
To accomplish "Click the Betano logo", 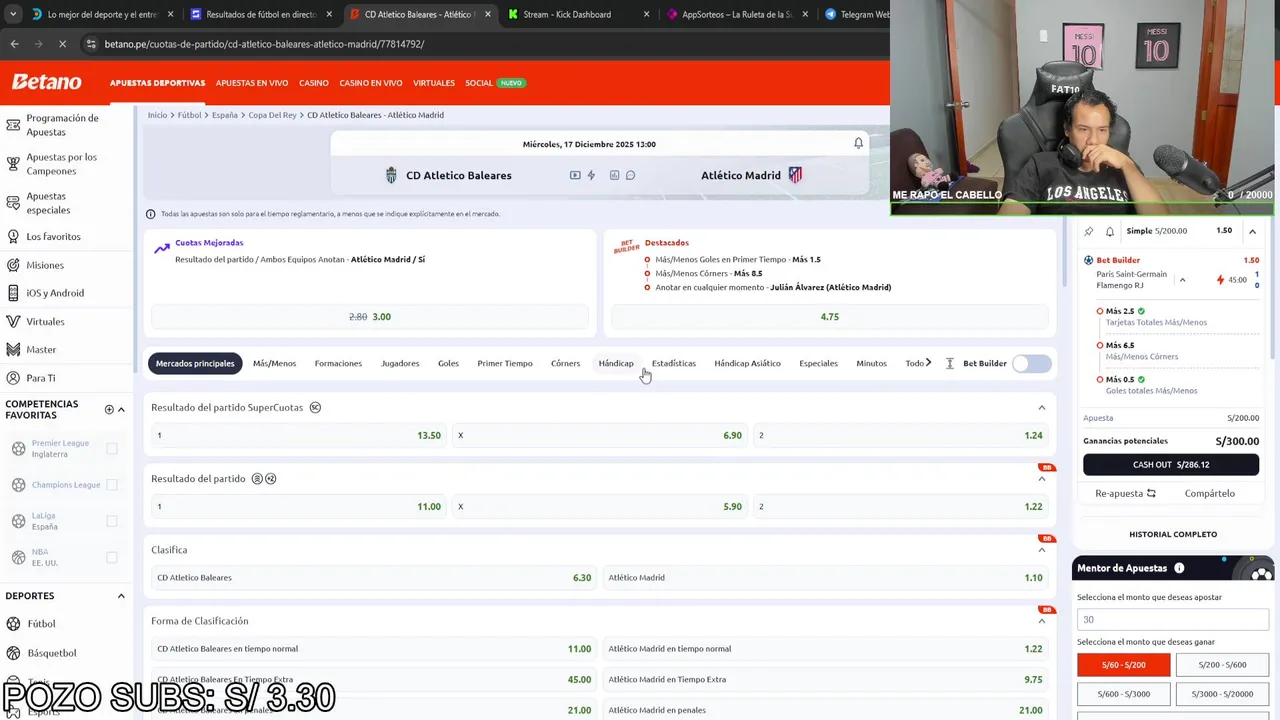I will tap(46, 82).
